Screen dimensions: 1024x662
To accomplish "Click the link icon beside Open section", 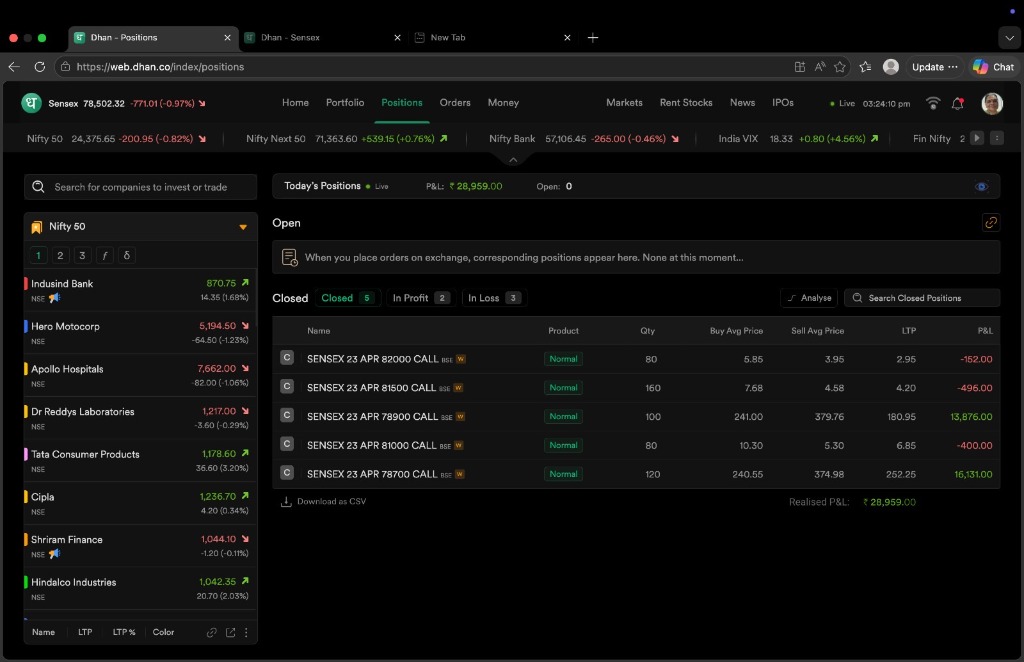I will click(991, 223).
